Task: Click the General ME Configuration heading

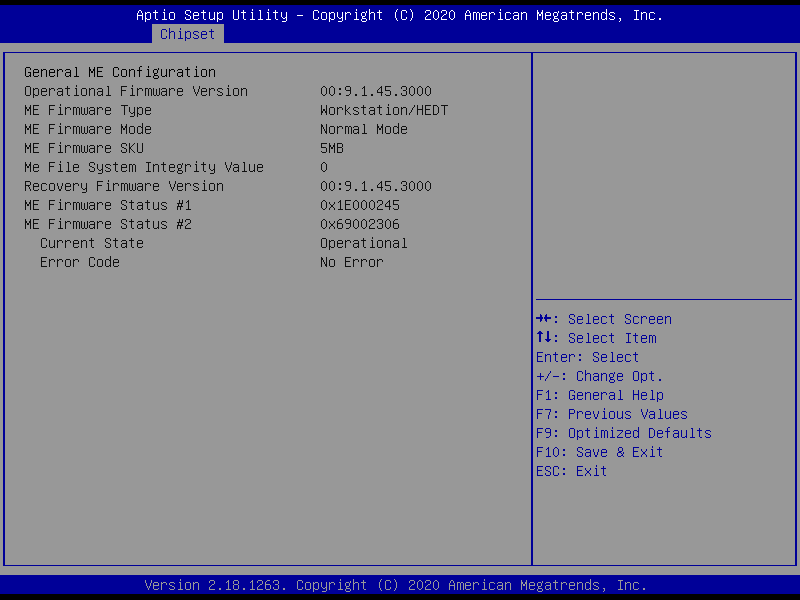Action: click(x=120, y=72)
